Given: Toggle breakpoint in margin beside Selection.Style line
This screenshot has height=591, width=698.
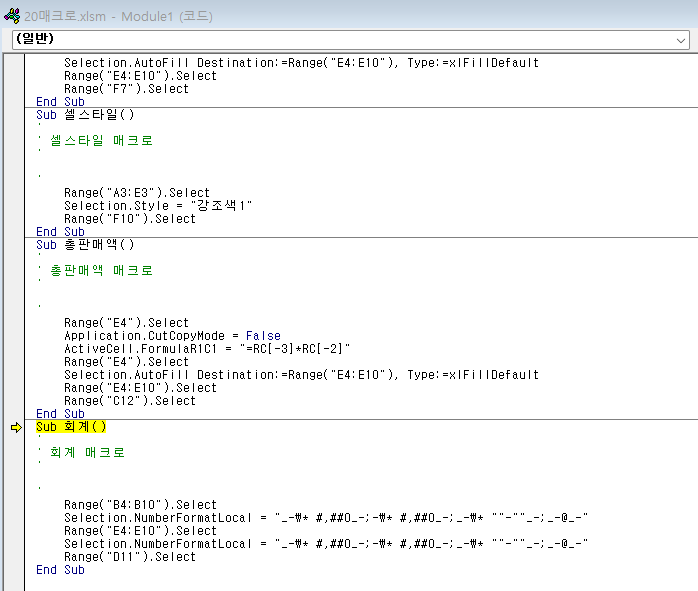Looking at the screenshot, I should coord(15,206).
